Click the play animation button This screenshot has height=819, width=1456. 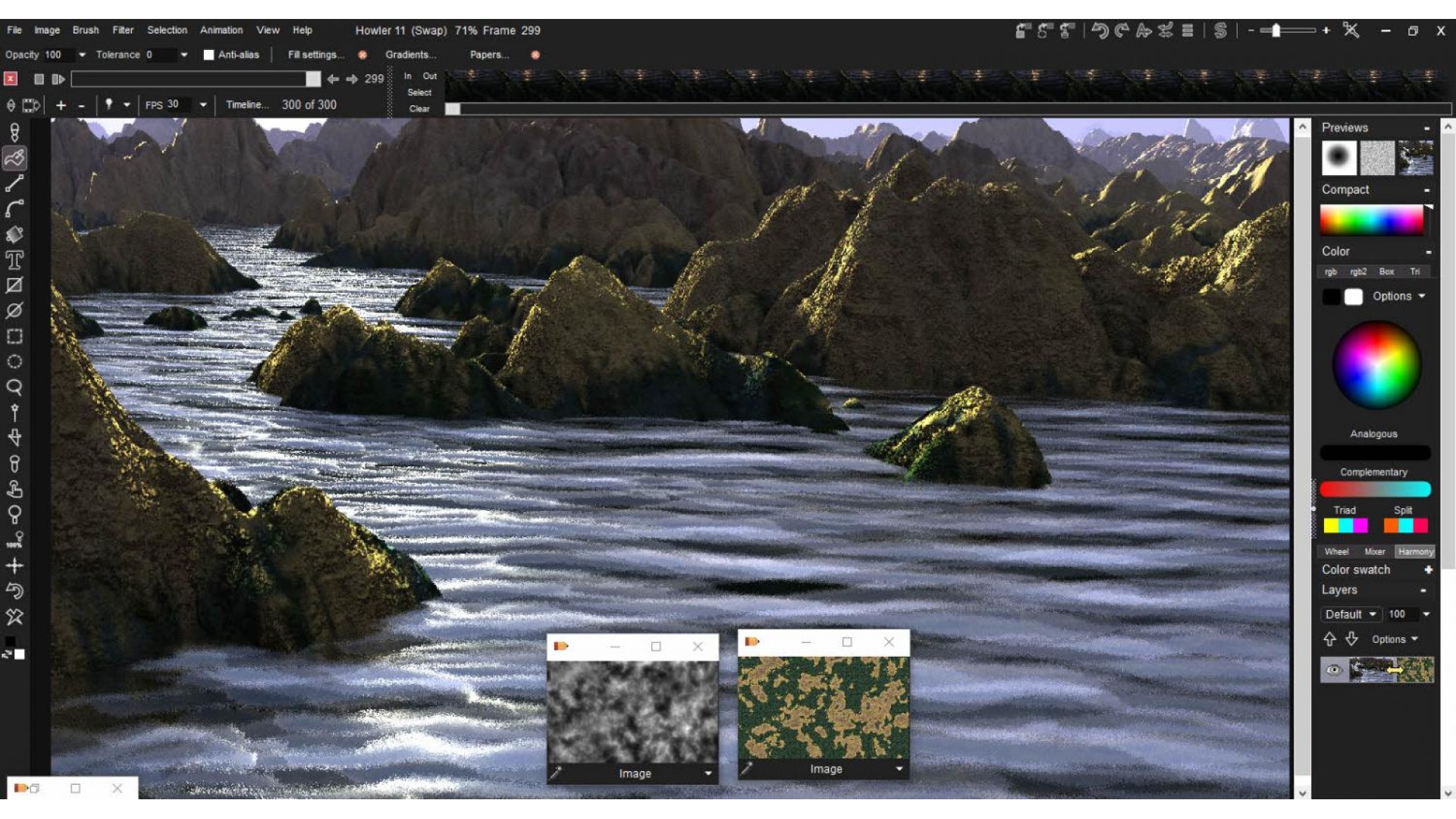point(58,79)
